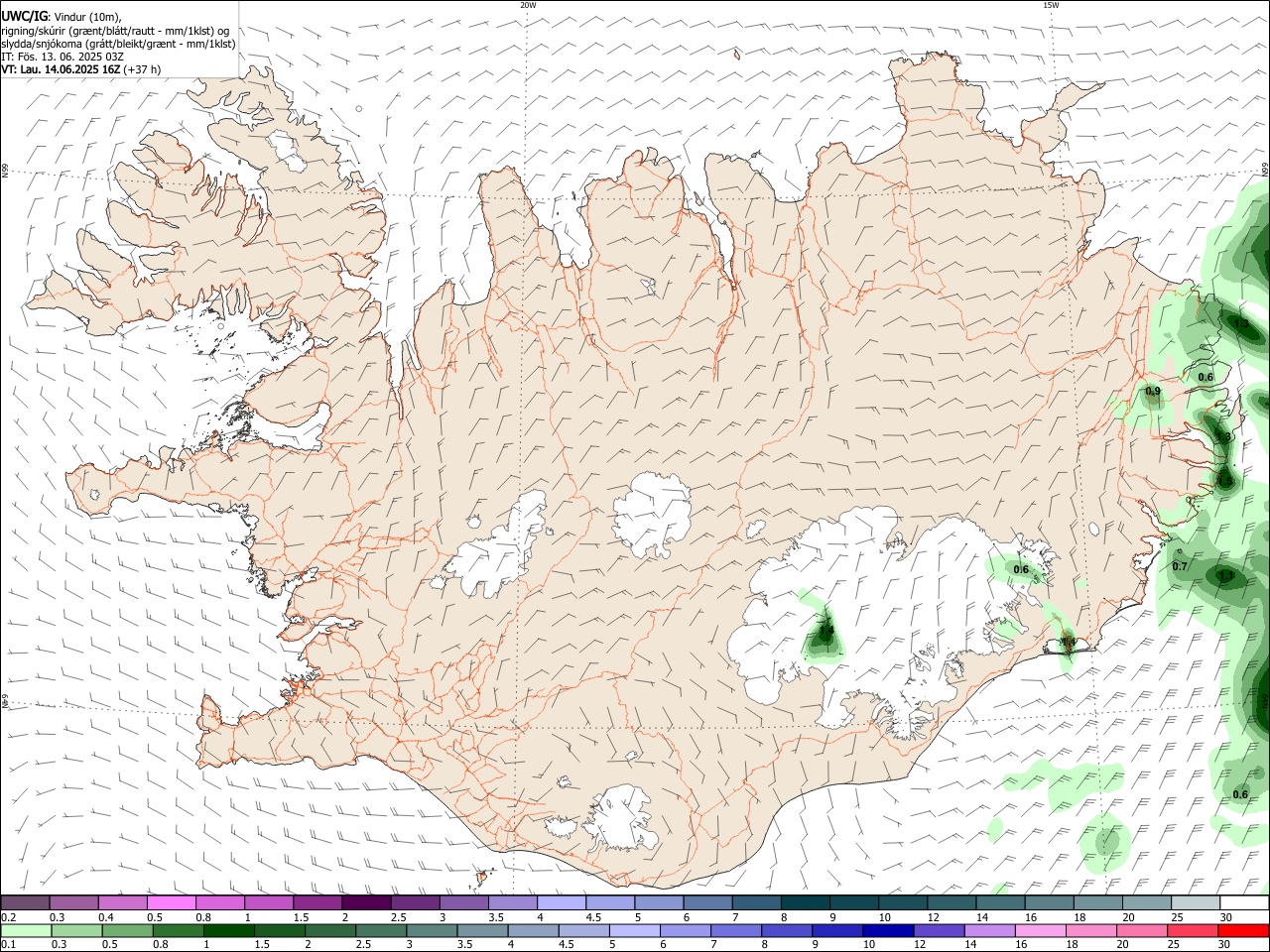
Task: Click the 20W longitude label at the top
Action: click(528, 5)
